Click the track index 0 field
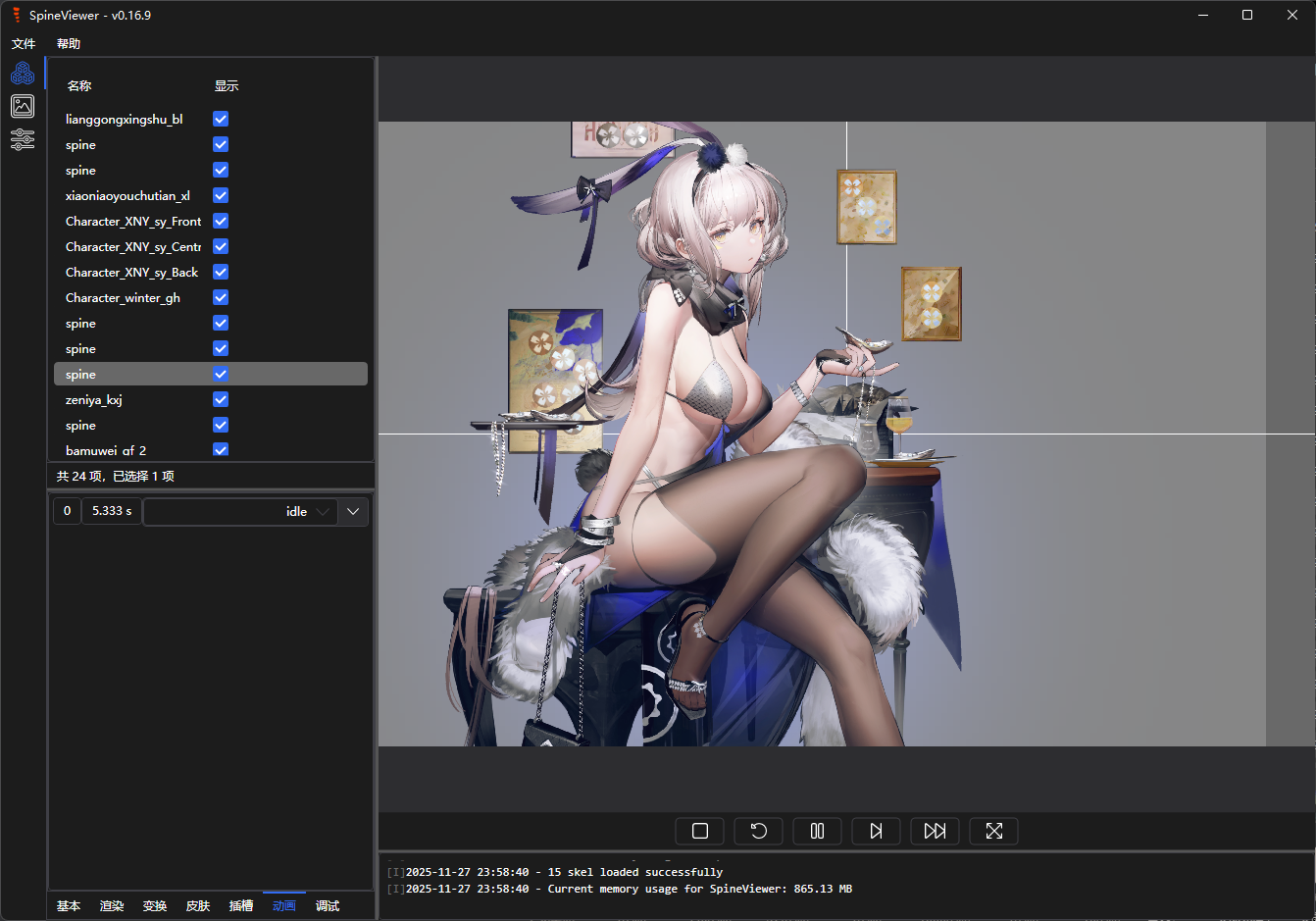The height and width of the screenshot is (921, 1316). coord(67,511)
